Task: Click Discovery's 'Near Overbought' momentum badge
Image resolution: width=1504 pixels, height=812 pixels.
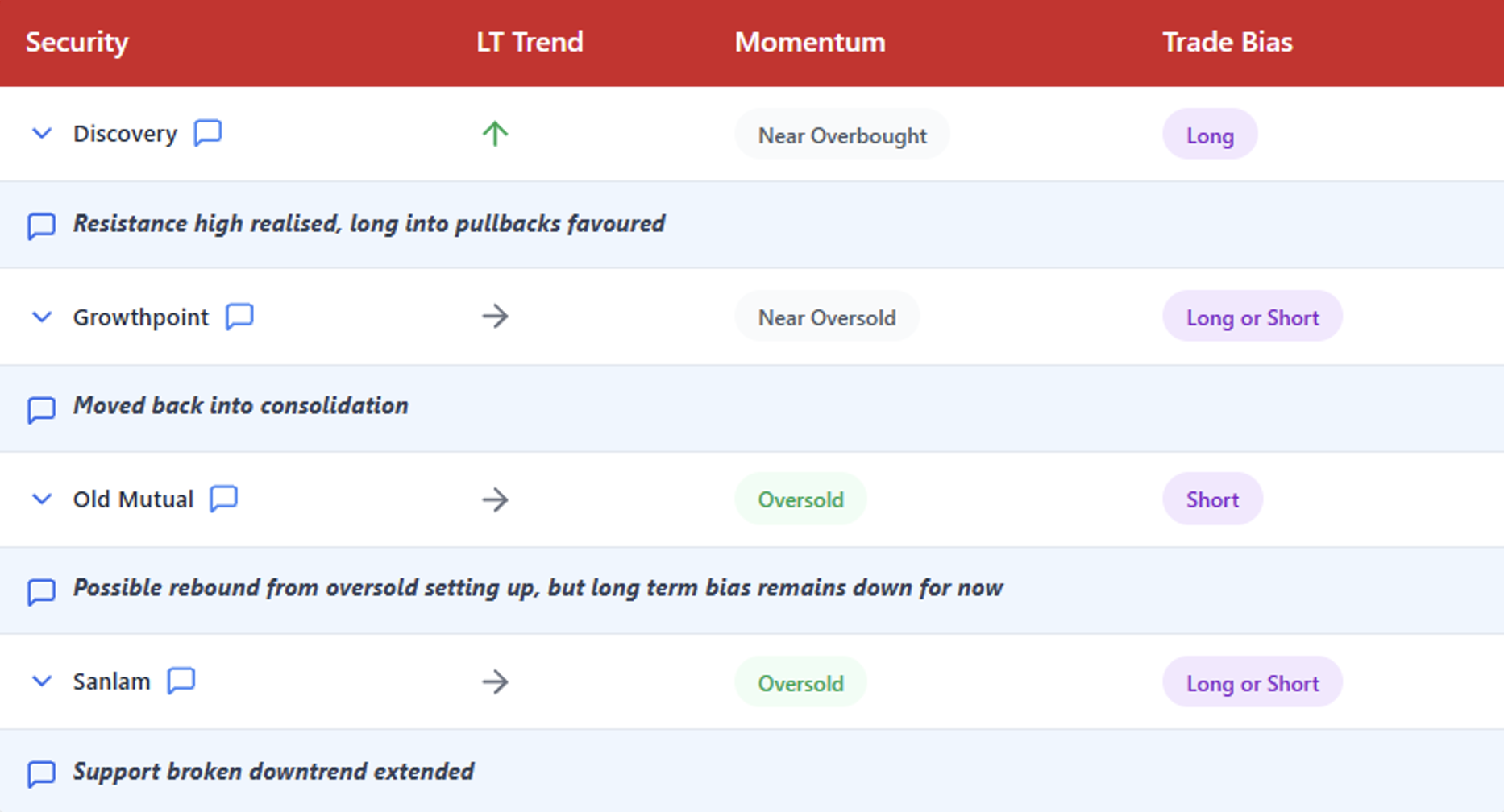Action: 842,135
